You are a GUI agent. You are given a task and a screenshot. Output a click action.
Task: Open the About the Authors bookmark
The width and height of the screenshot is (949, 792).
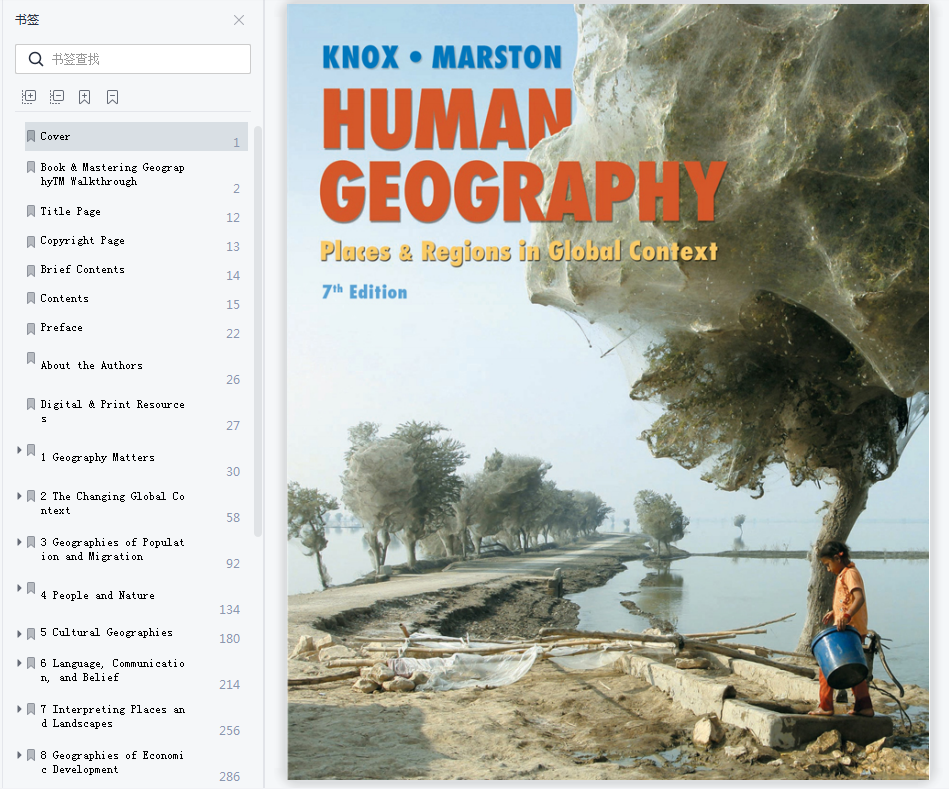[x=91, y=365]
